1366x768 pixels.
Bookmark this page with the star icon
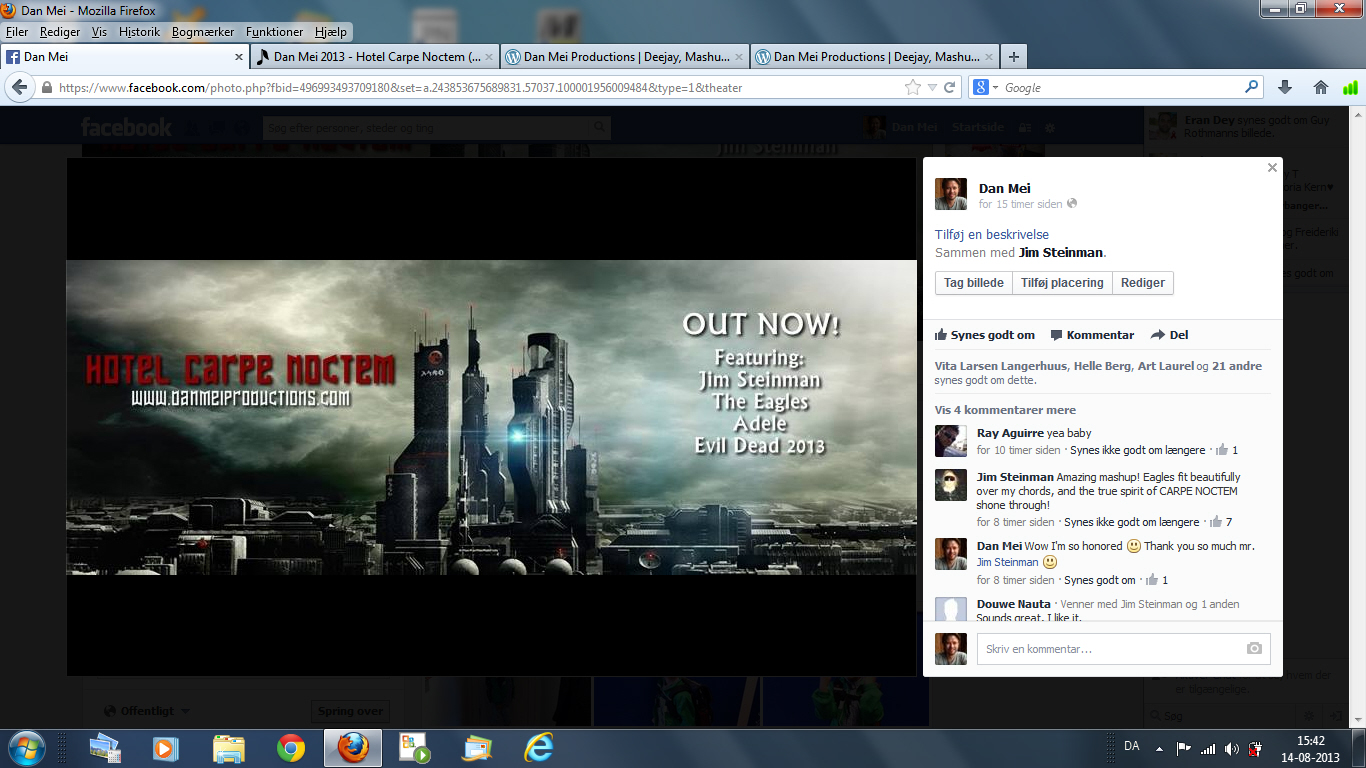coord(912,87)
